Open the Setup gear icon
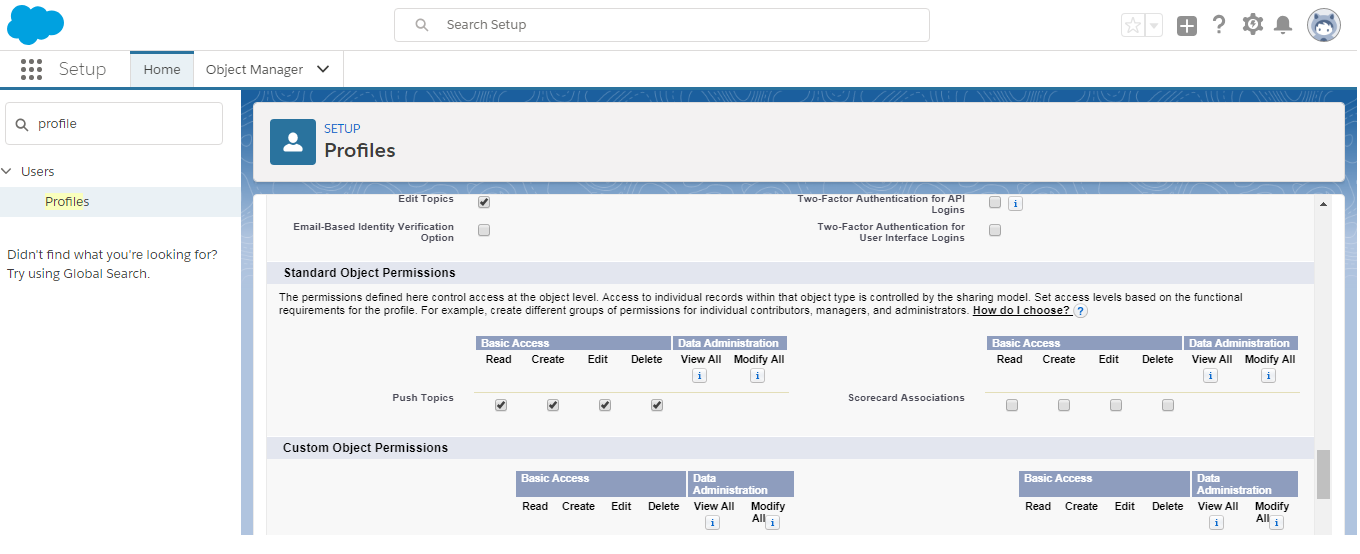 point(1252,25)
